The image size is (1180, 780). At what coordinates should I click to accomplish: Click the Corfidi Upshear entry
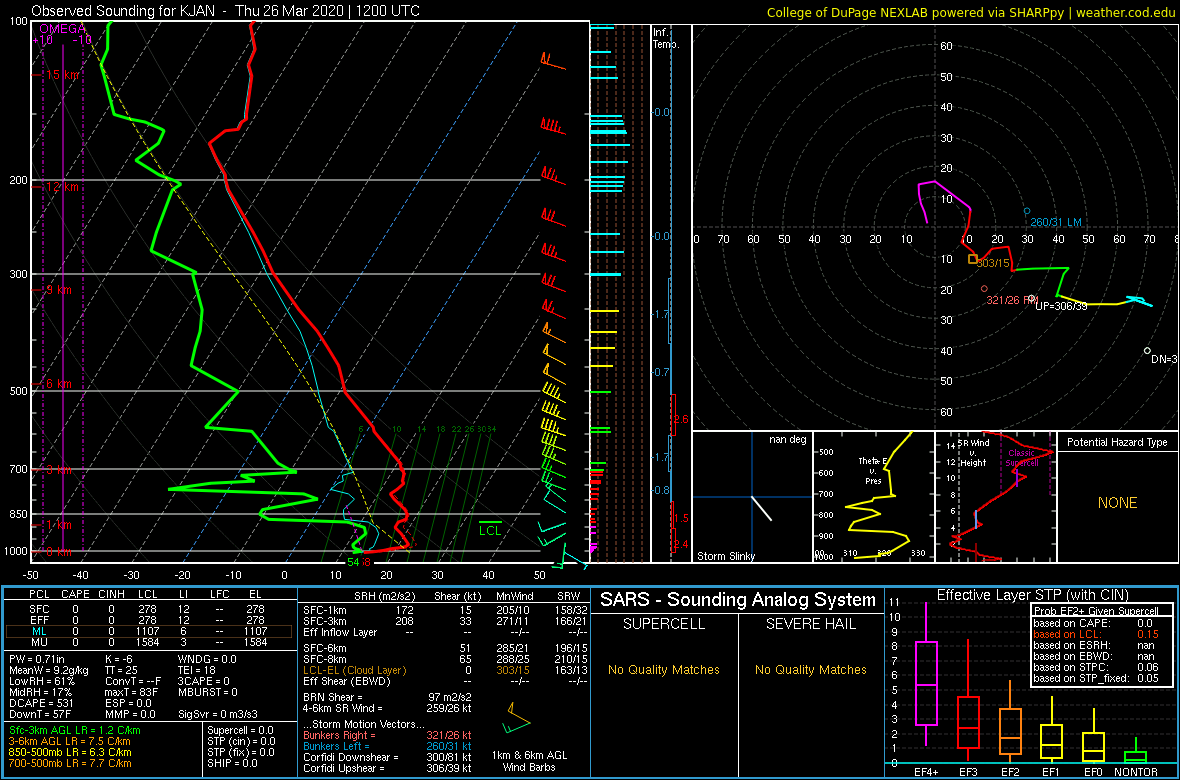[388, 769]
